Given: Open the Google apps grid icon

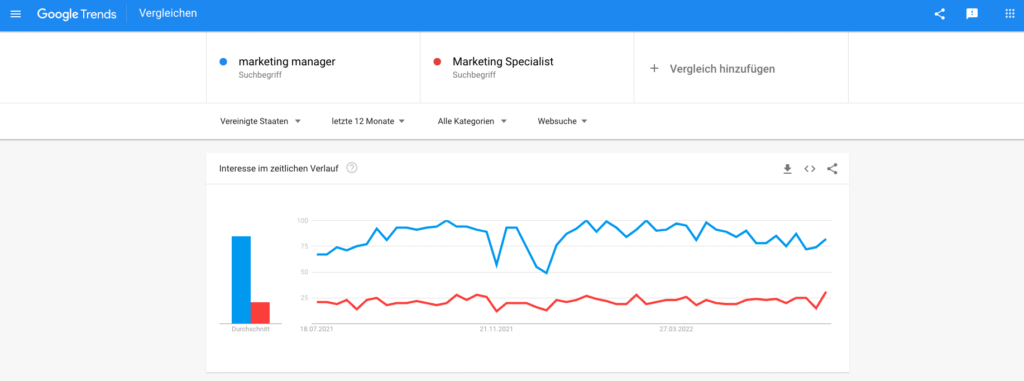Looking at the screenshot, I should [1010, 14].
